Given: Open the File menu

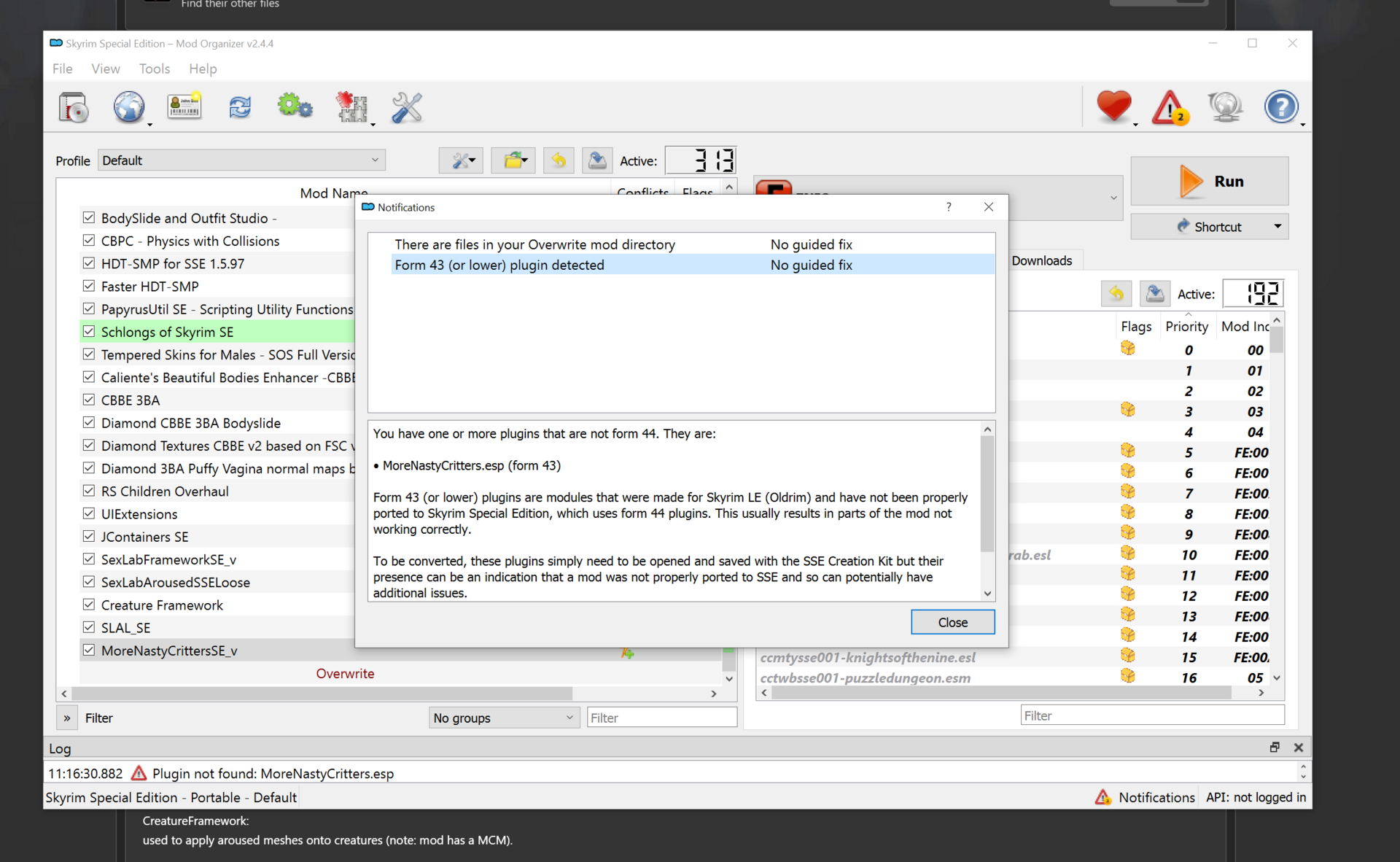Looking at the screenshot, I should 63,69.
